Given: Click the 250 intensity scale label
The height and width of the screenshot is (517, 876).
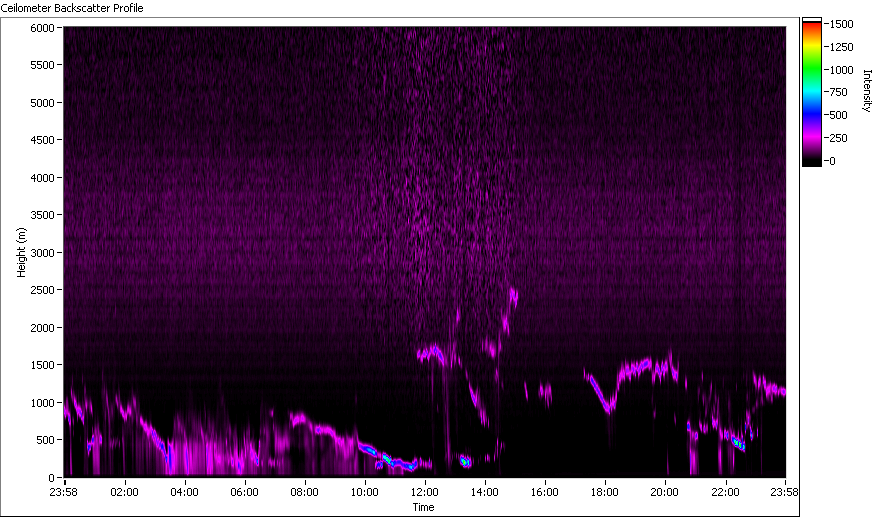Looking at the screenshot, I should (x=839, y=138).
